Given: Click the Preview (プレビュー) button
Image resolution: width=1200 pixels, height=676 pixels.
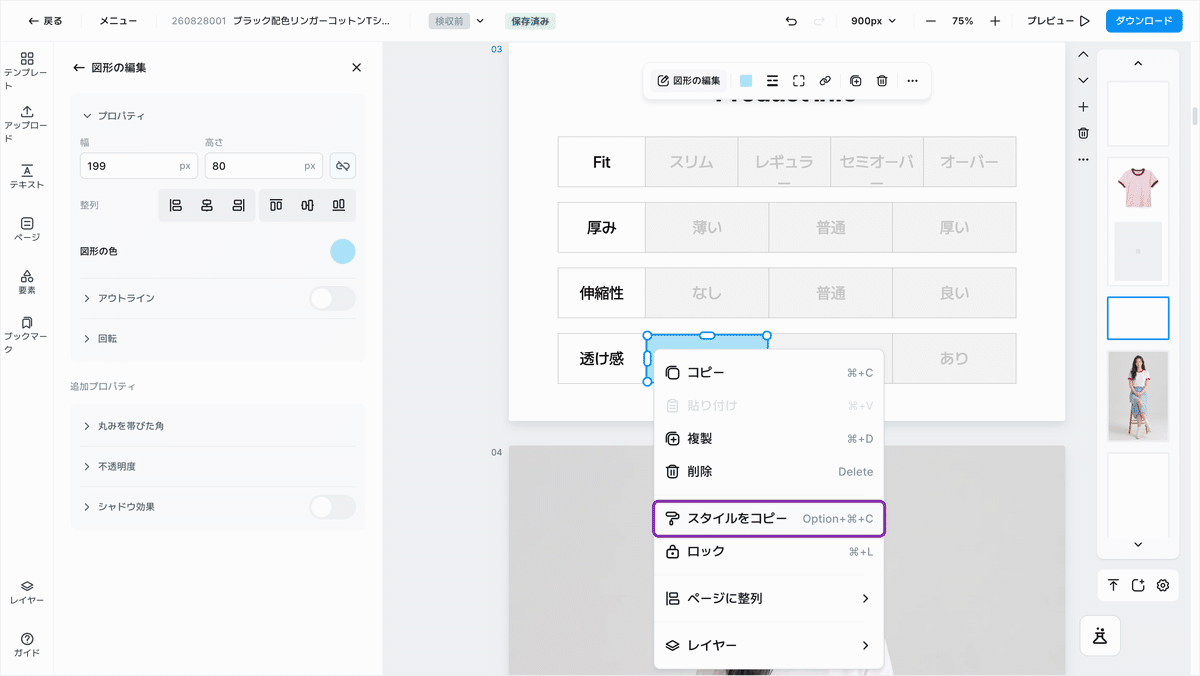Looking at the screenshot, I should coord(1058,21).
